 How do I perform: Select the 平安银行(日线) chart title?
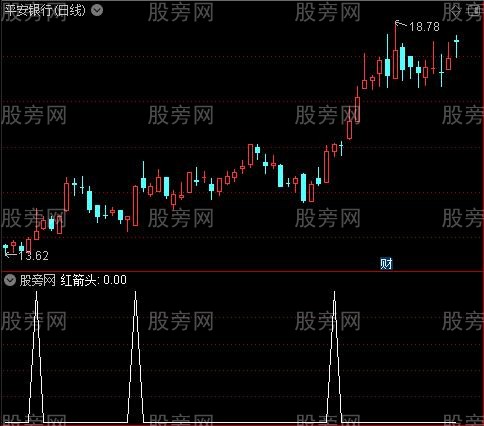45,11
